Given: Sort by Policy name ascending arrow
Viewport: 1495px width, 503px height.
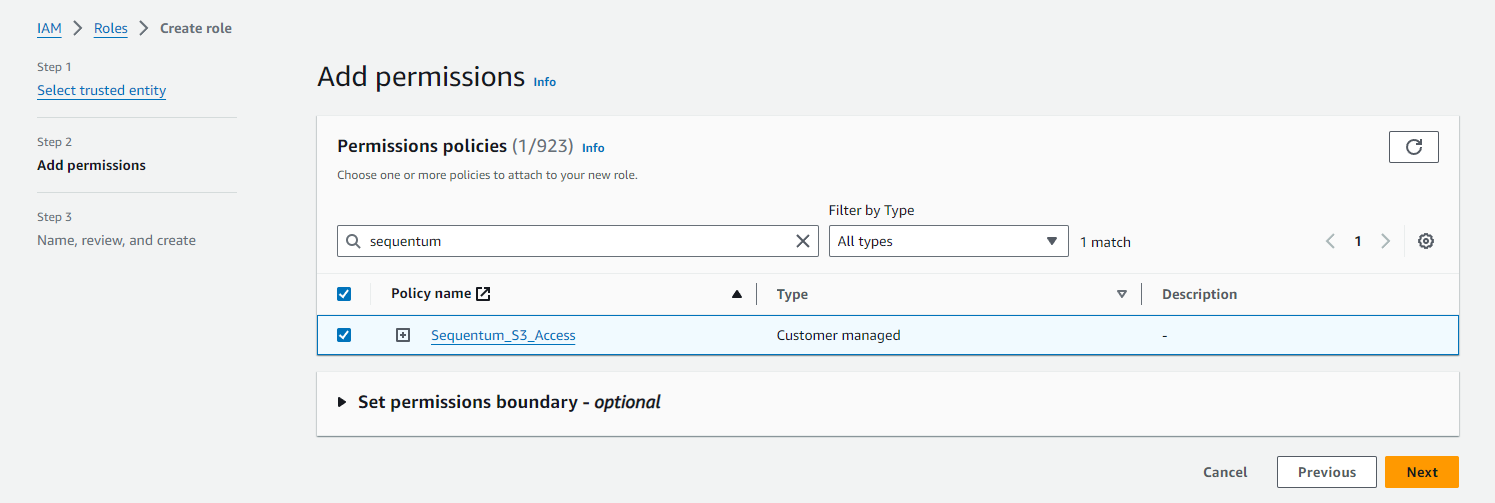Looking at the screenshot, I should [737, 294].
